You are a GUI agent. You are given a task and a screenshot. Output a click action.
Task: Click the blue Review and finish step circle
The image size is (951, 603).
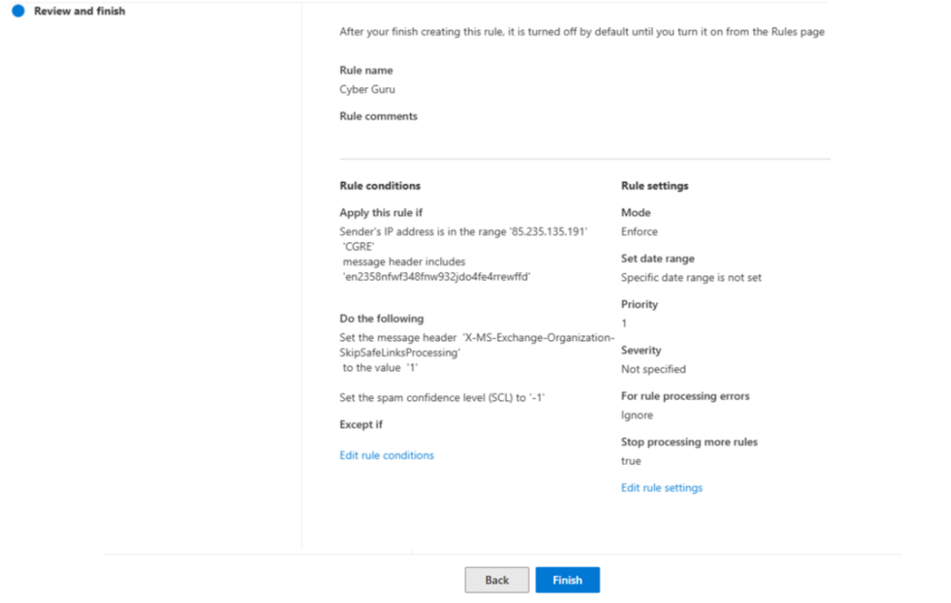pyautogui.click(x=18, y=11)
